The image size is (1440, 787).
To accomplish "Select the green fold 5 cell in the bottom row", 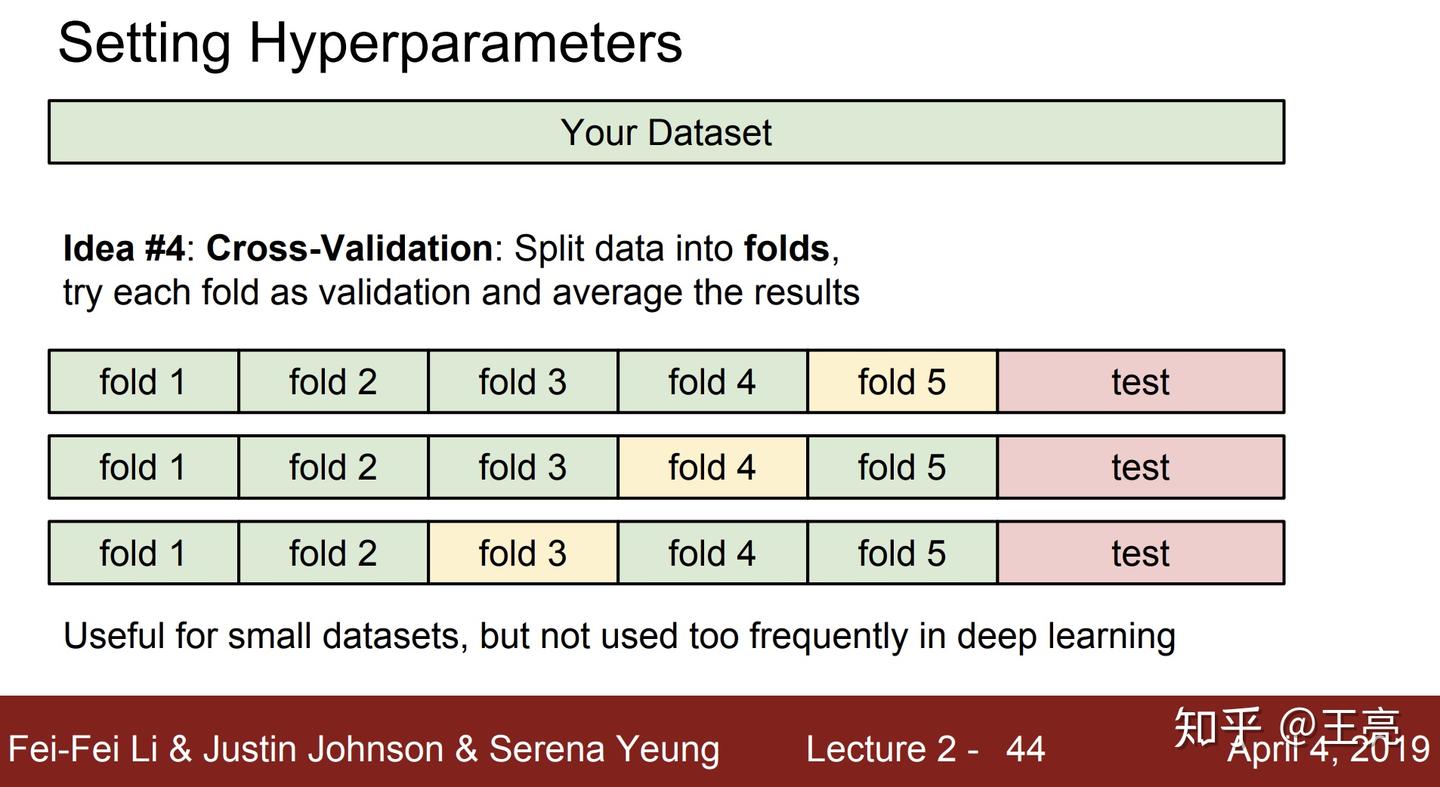I will (902, 553).
